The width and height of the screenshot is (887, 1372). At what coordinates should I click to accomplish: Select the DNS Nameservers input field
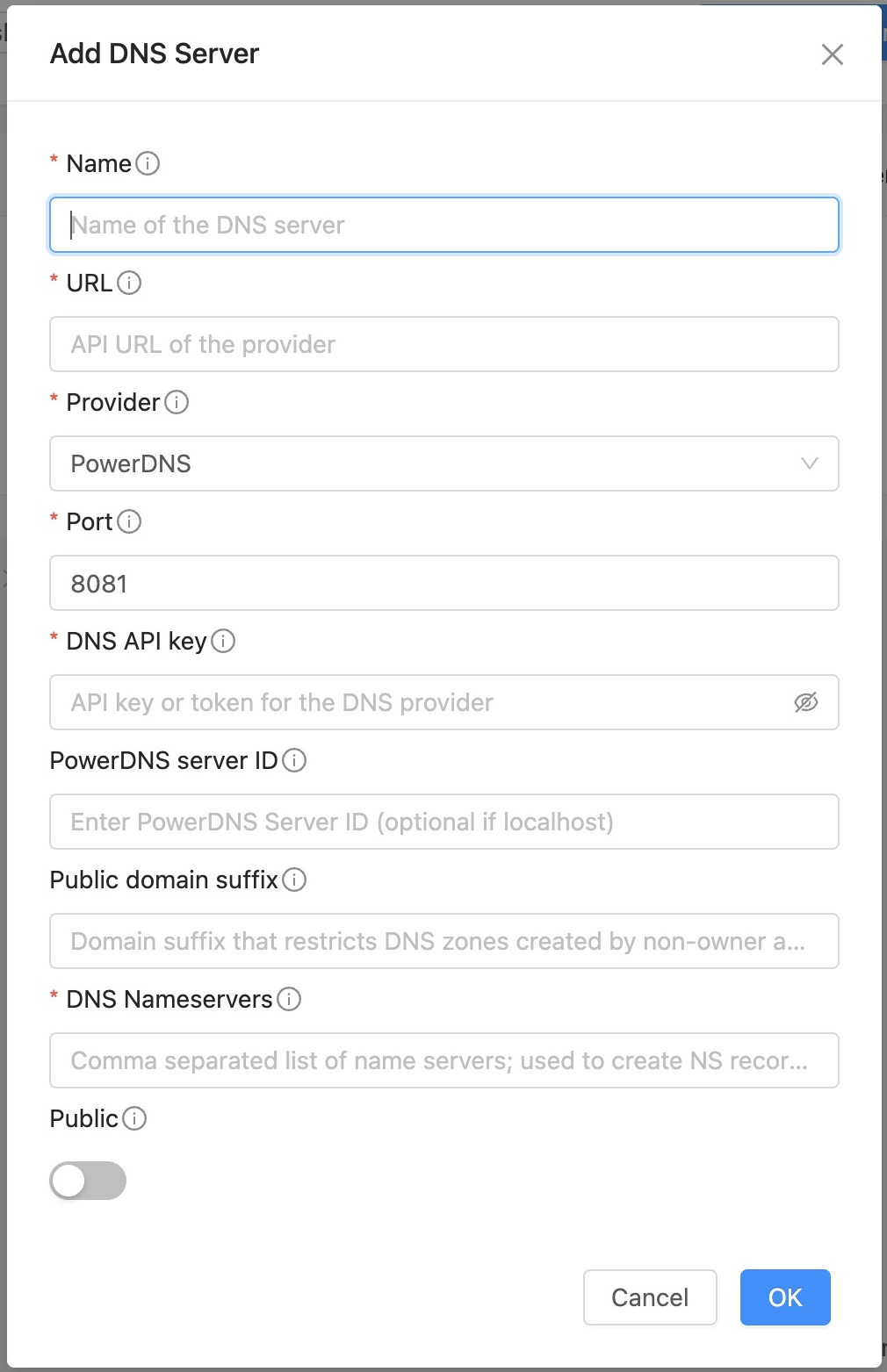point(444,1060)
